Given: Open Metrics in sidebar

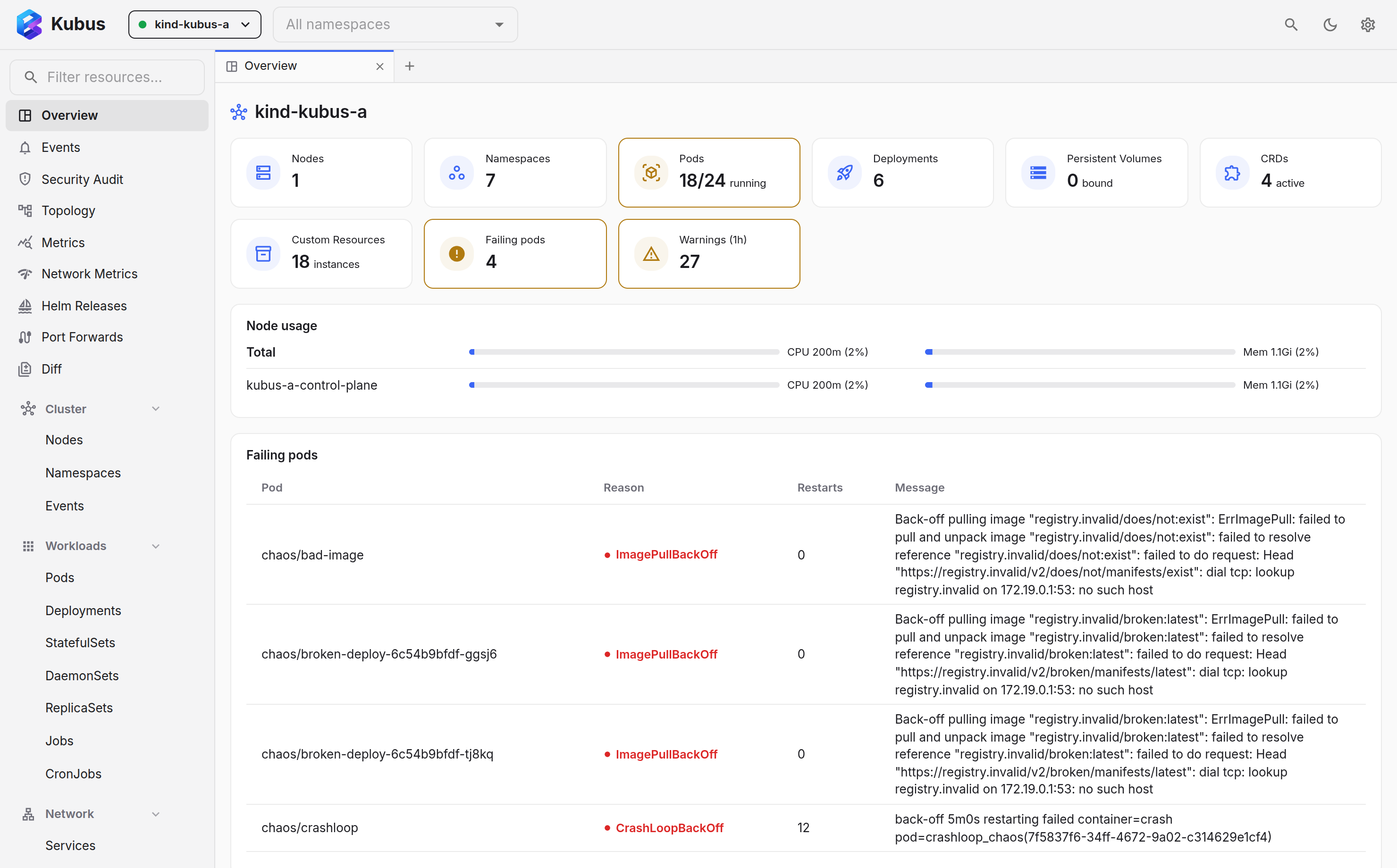Looking at the screenshot, I should 108,242.
